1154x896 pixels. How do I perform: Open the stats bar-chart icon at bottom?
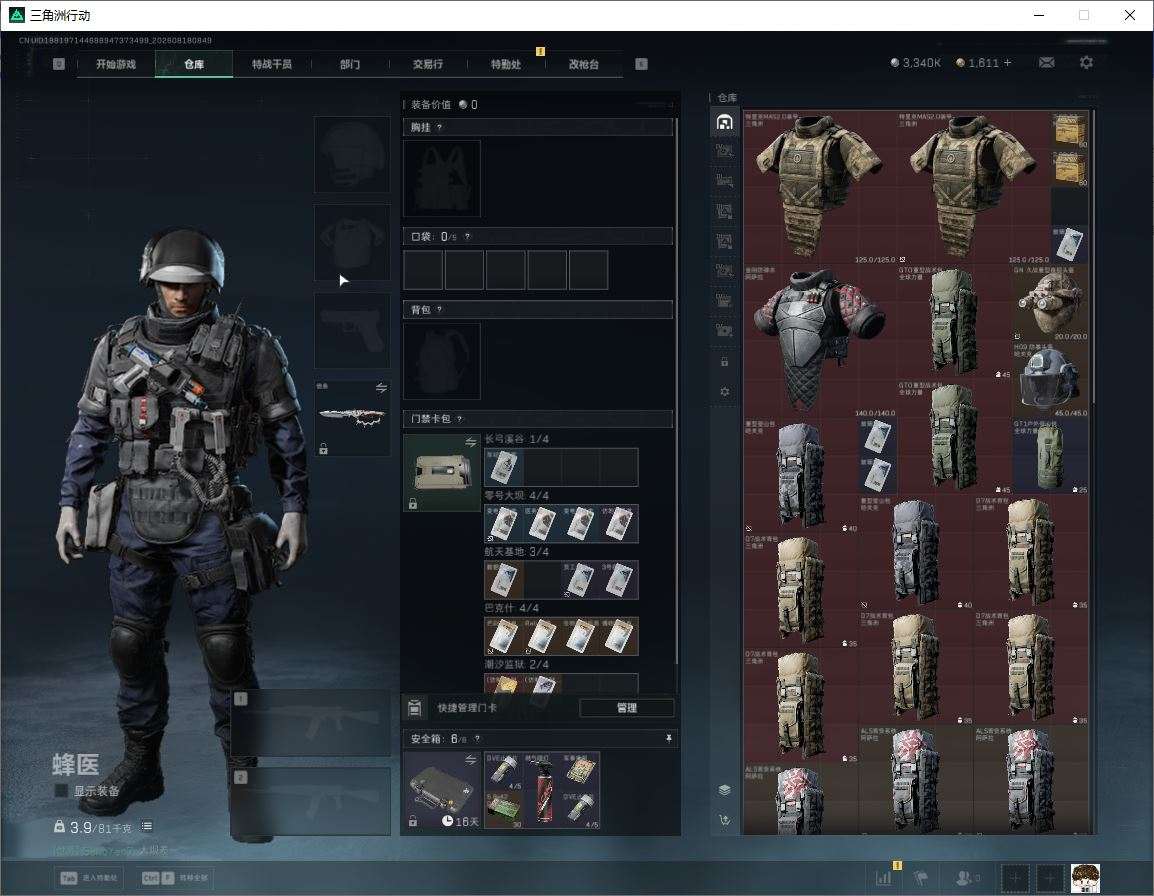pyautogui.click(x=882, y=878)
